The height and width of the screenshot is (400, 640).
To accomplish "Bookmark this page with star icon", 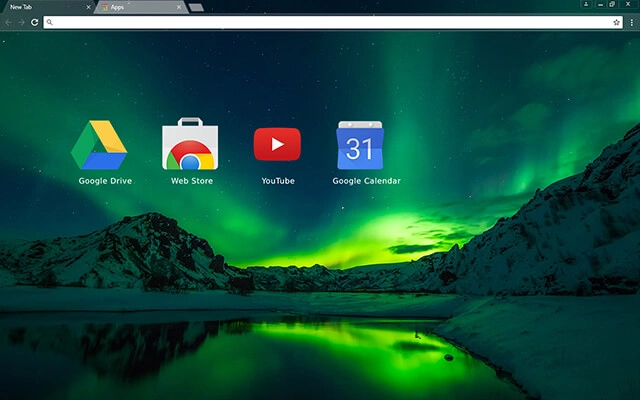I will (616, 22).
